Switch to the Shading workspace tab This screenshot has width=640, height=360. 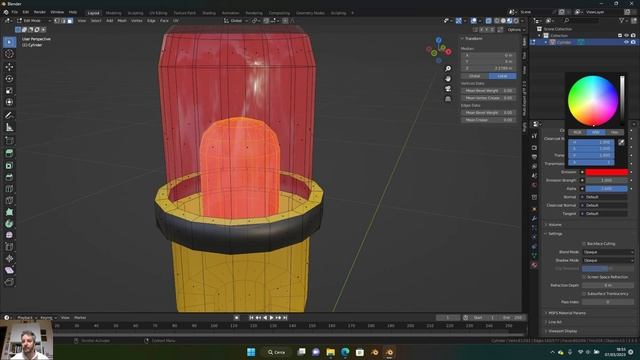[x=209, y=13]
